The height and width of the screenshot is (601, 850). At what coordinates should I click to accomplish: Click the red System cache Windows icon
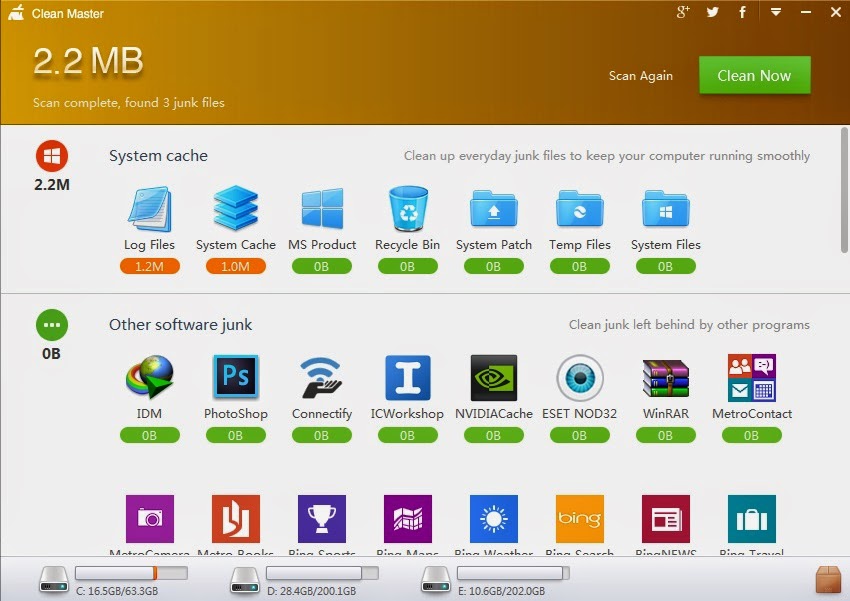click(52, 156)
